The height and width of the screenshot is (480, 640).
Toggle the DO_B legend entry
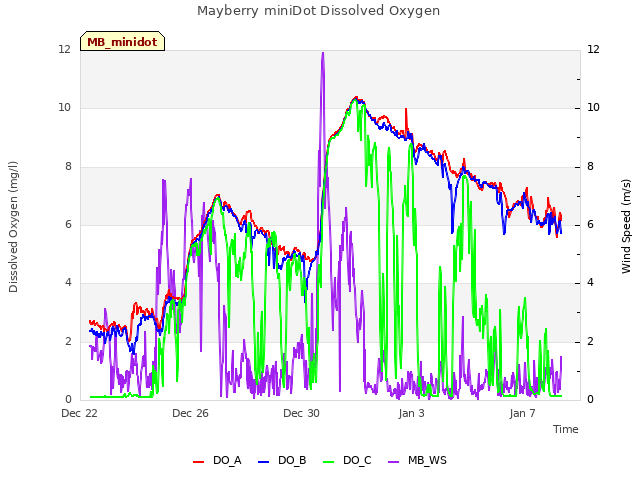click(282, 460)
